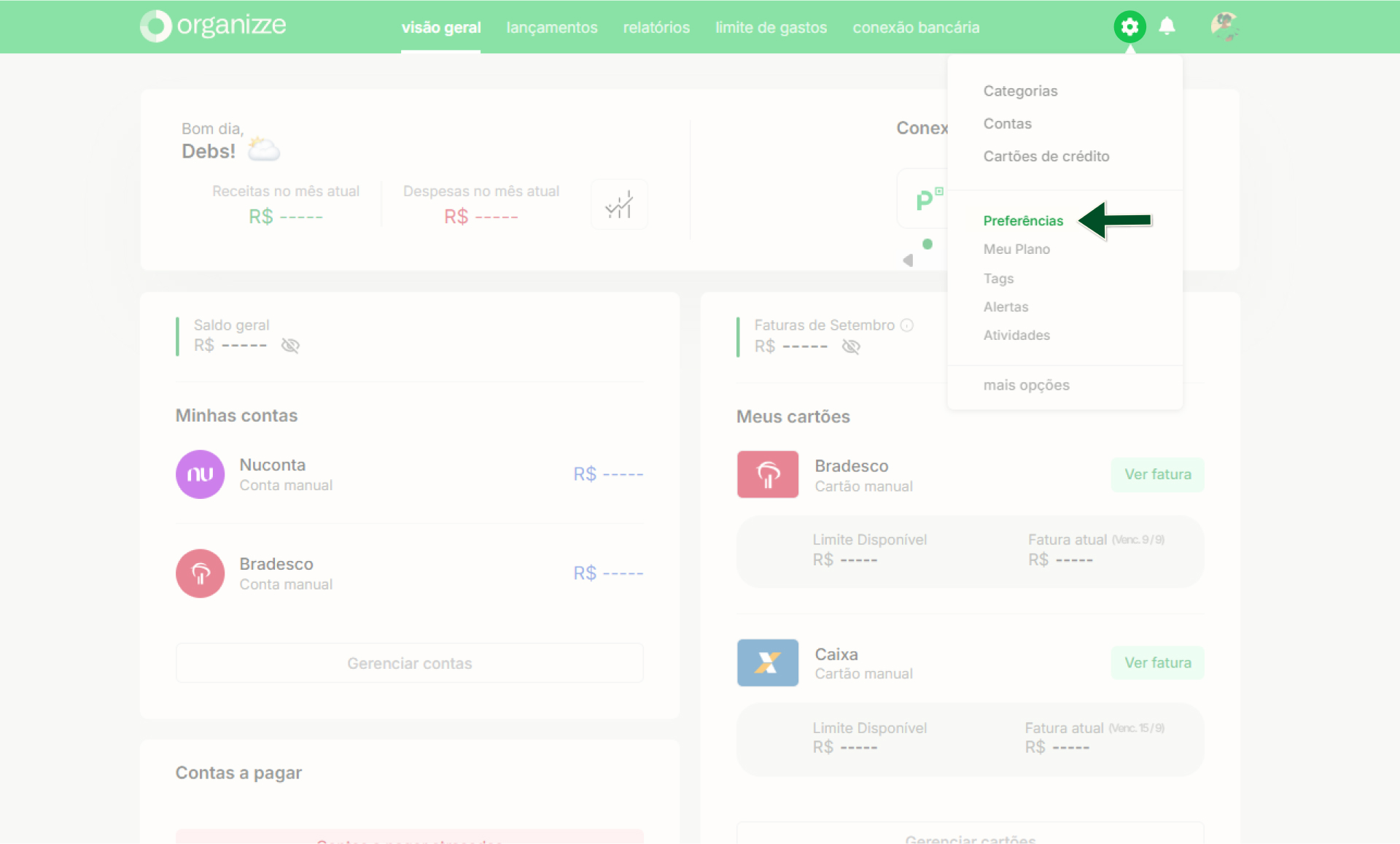Toggle Faturas de Setembro visibility eye
1400x844 pixels.
click(851, 346)
